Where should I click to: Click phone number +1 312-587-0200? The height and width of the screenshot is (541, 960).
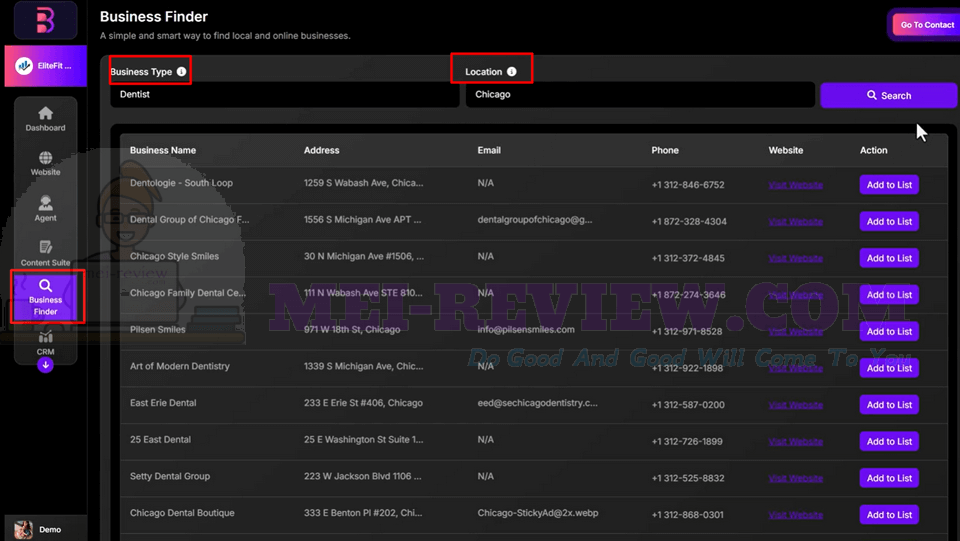[x=688, y=405]
